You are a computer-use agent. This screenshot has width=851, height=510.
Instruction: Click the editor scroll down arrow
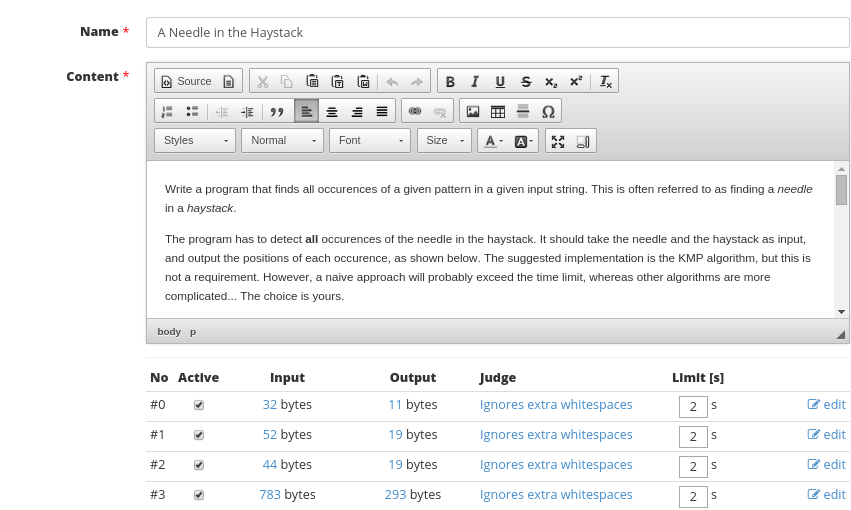(x=841, y=311)
